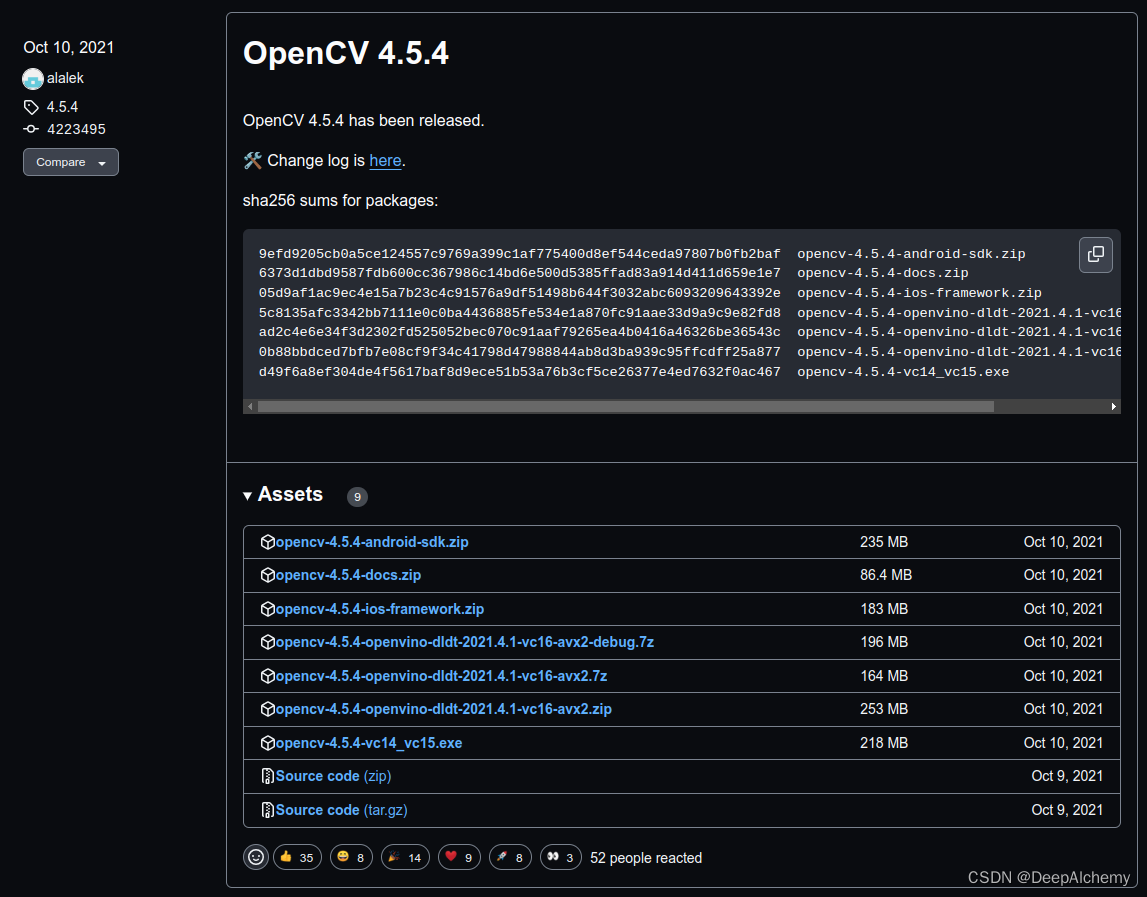The height and width of the screenshot is (897, 1147).
Task: Open the change log via the here link
Action: (x=385, y=160)
